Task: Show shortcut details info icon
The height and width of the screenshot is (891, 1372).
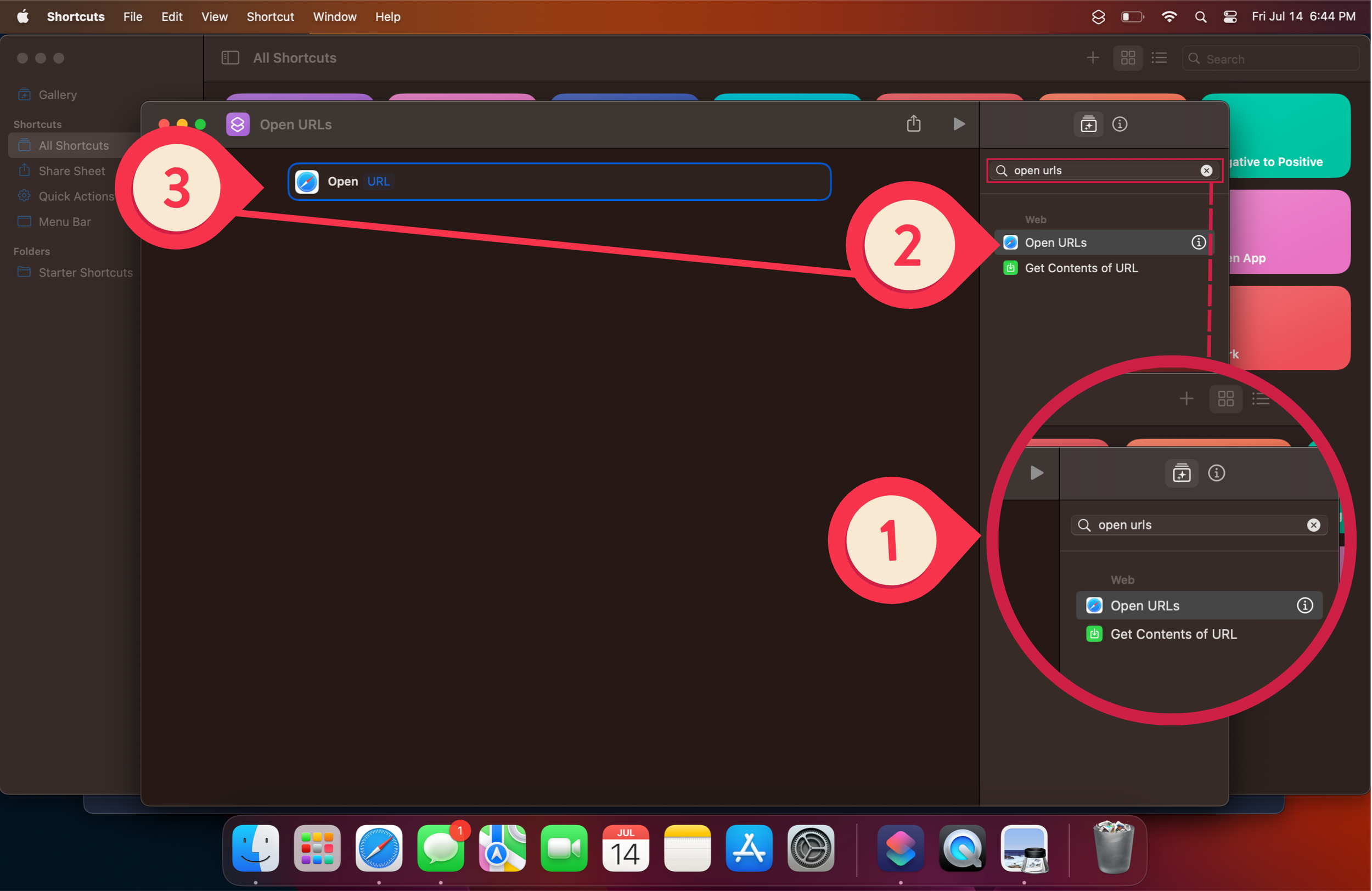Action: (x=1120, y=124)
